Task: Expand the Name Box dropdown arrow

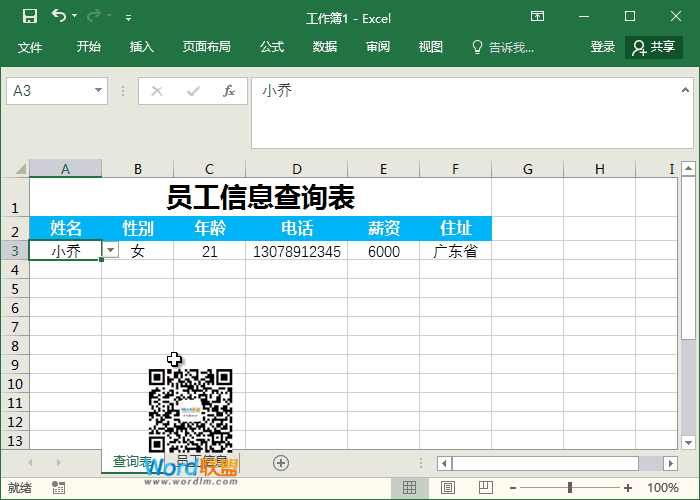Action: (98, 91)
